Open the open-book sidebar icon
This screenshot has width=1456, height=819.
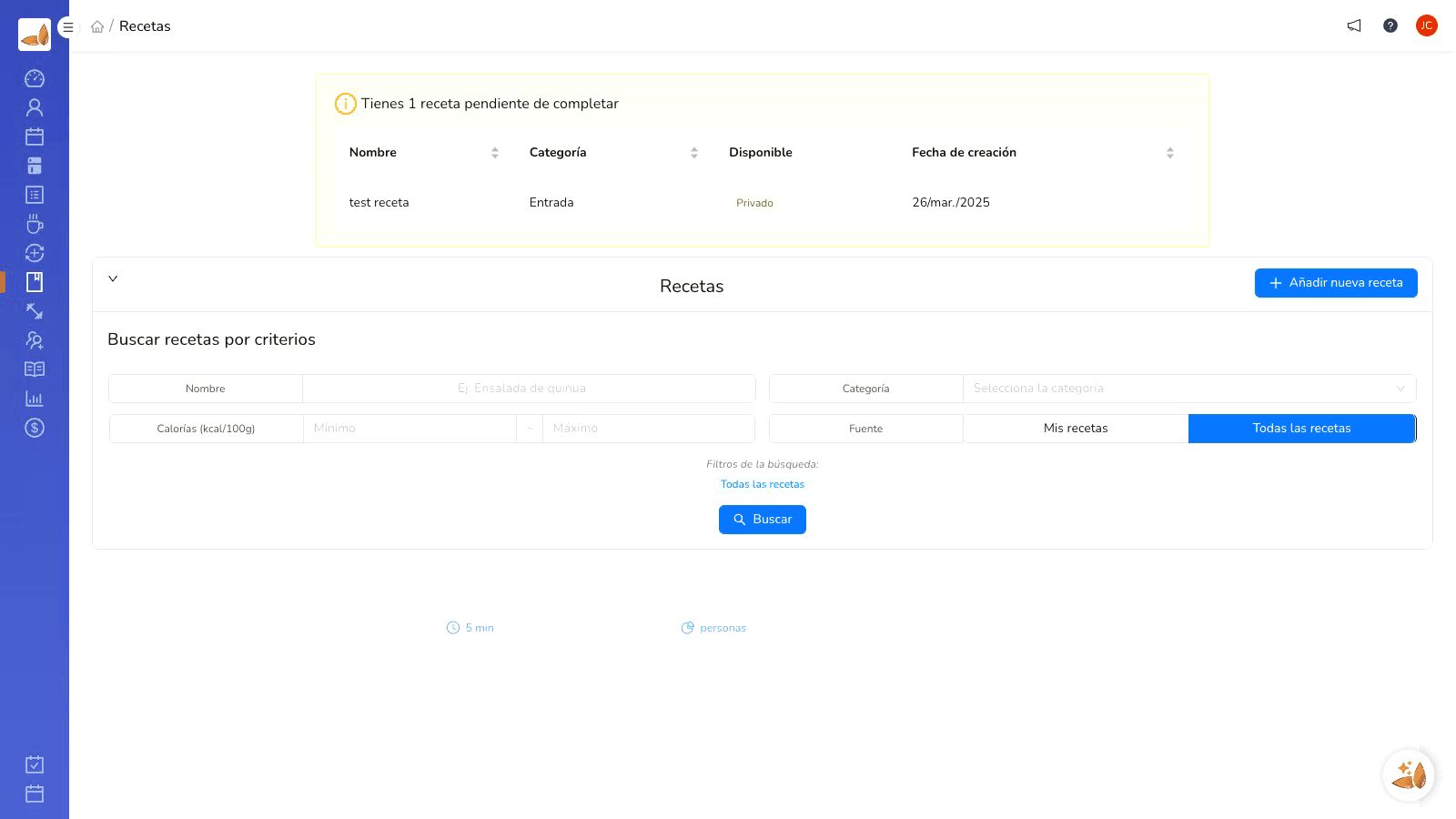coord(35,369)
